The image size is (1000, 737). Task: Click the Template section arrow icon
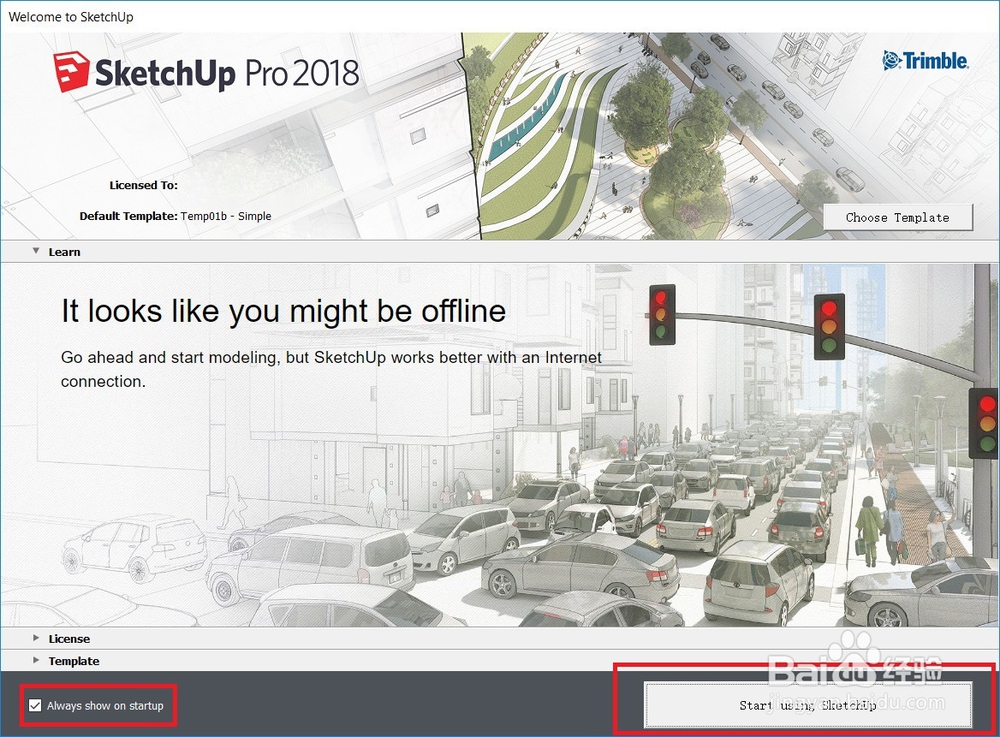click(x=36, y=661)
